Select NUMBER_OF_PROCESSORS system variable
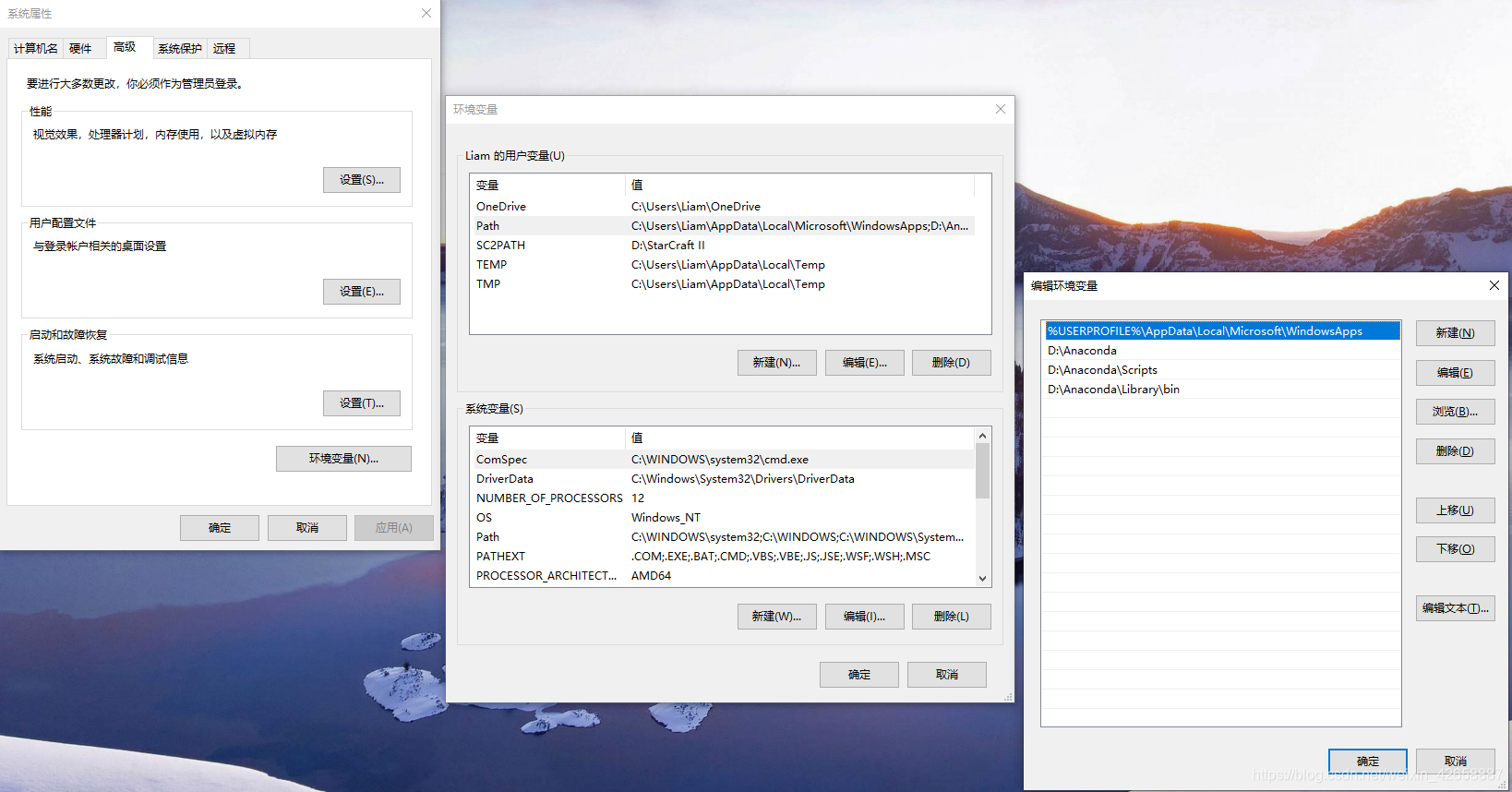The height and width of the screenshot is (792, 1512). pos(723,498)
